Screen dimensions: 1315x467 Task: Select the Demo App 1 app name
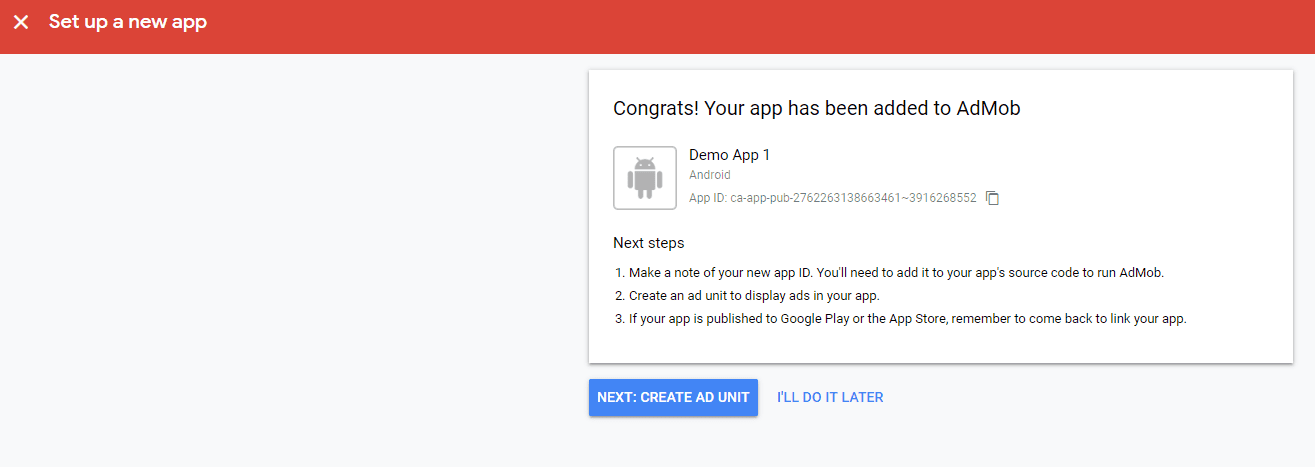click(x=729, y=155)
